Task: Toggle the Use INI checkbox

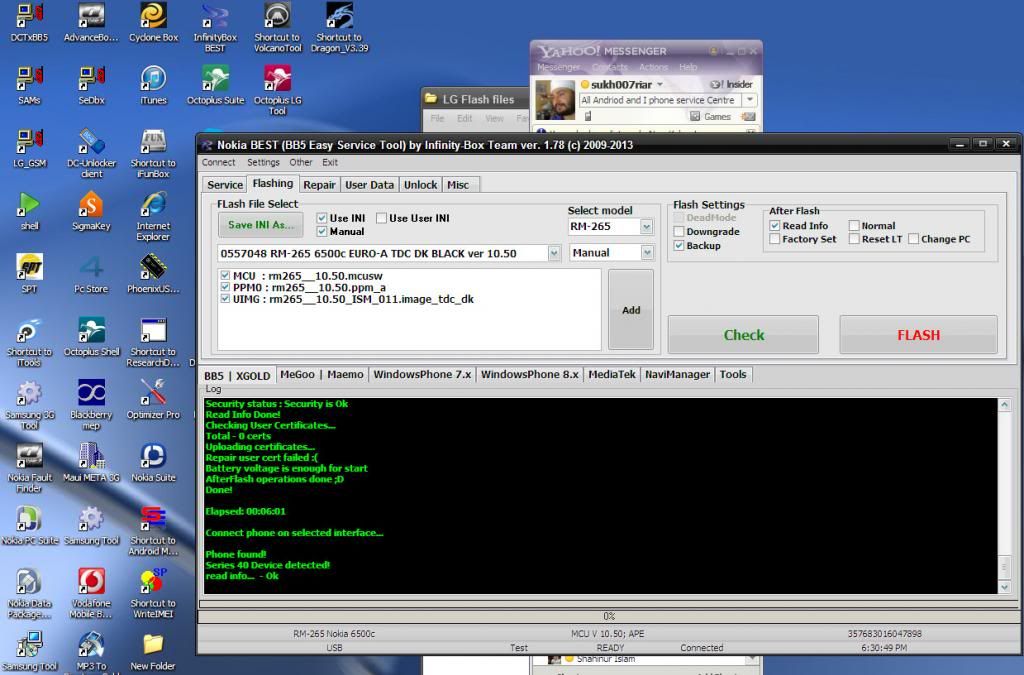Action: pyautogui.click(x=321, y=218)
